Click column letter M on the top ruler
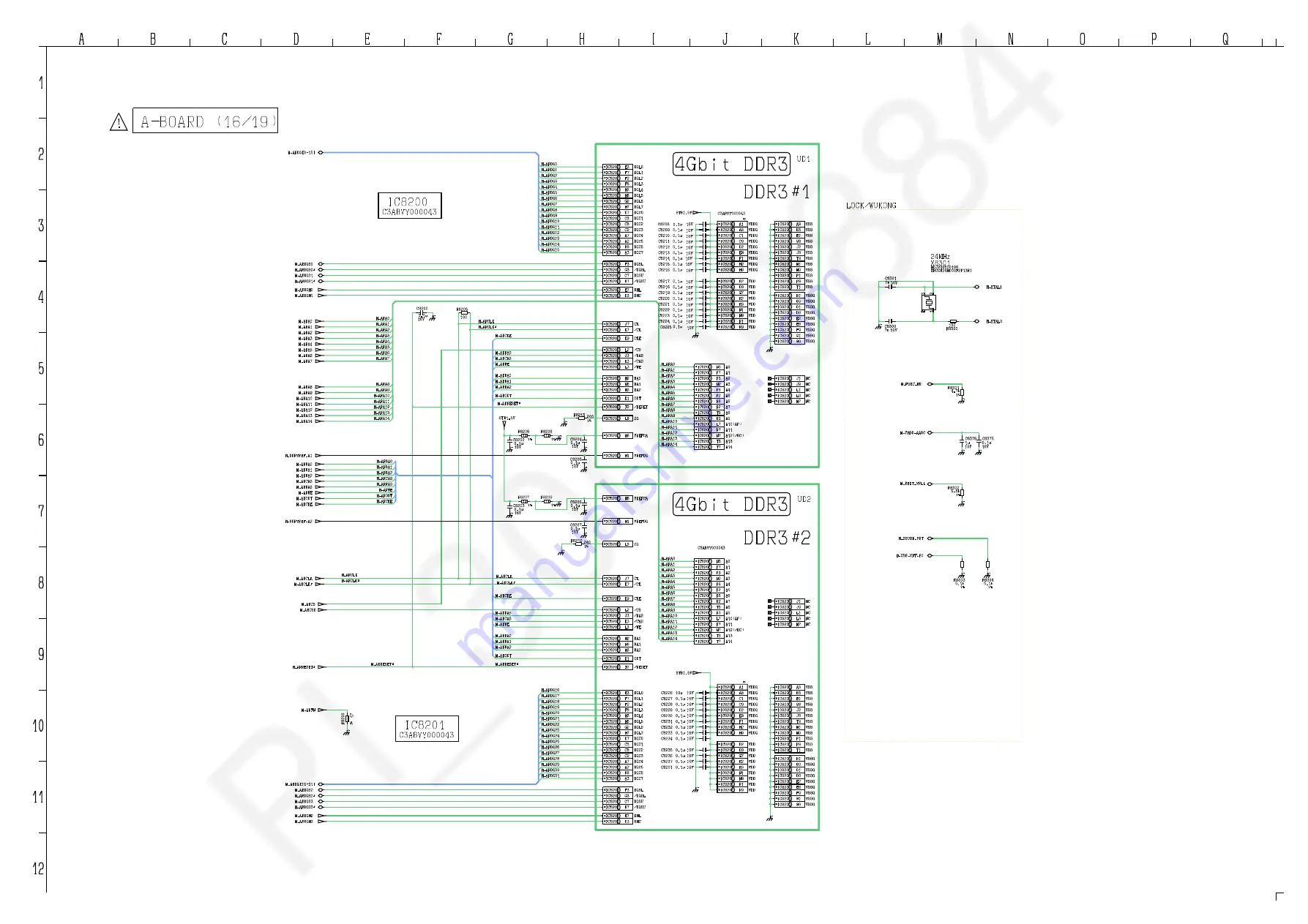The image size is (1308, 924). coord(939,40)
